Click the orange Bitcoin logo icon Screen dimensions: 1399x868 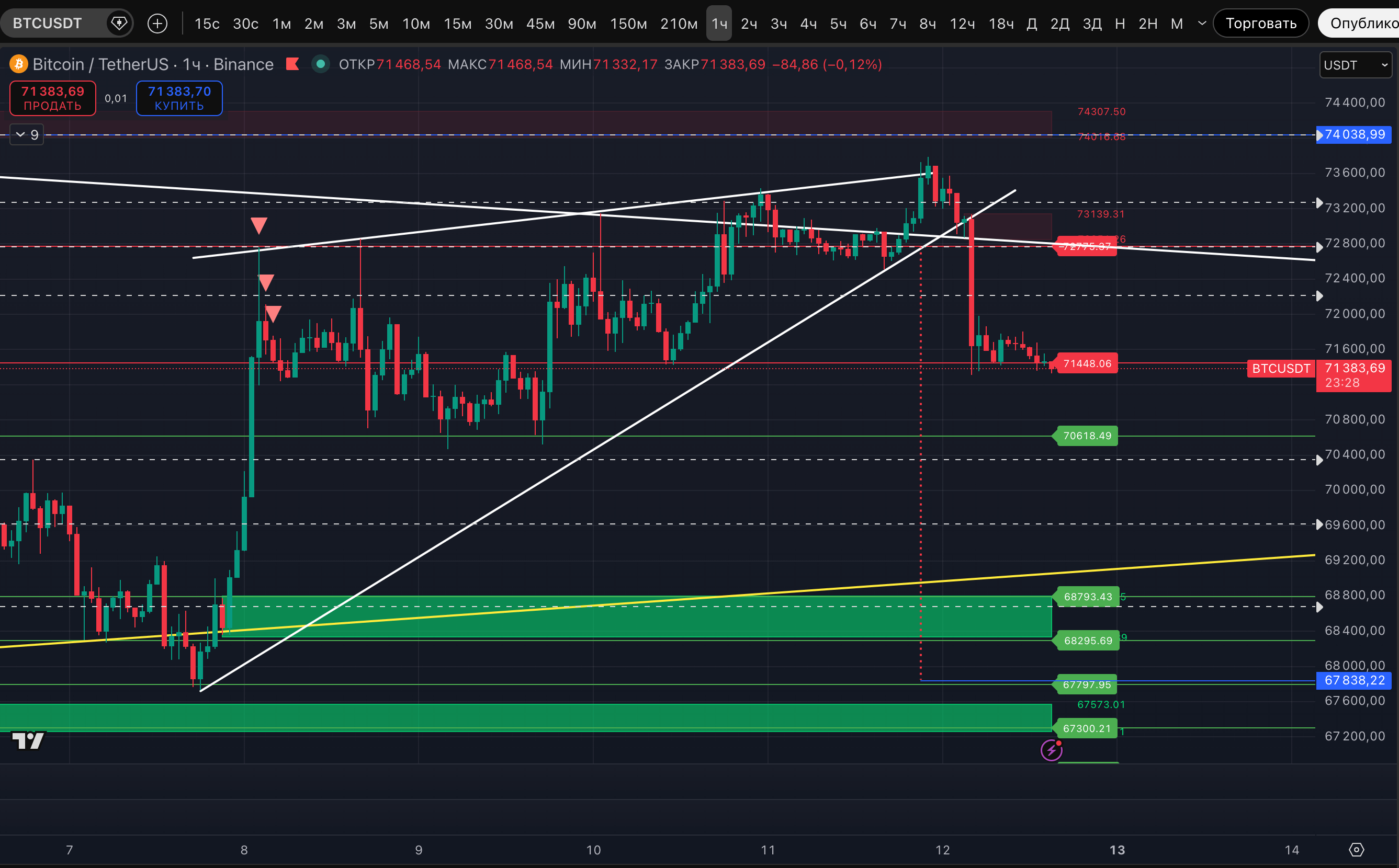point(18,64)
